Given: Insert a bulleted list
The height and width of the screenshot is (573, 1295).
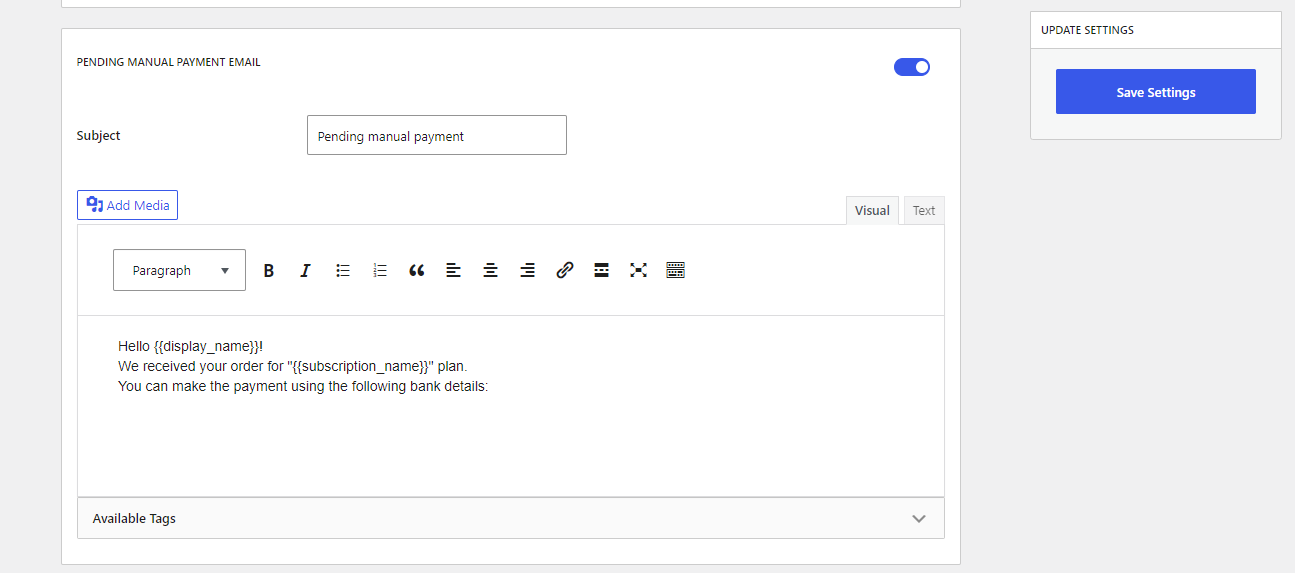Looking at the screenshot, I should point(343,270).
